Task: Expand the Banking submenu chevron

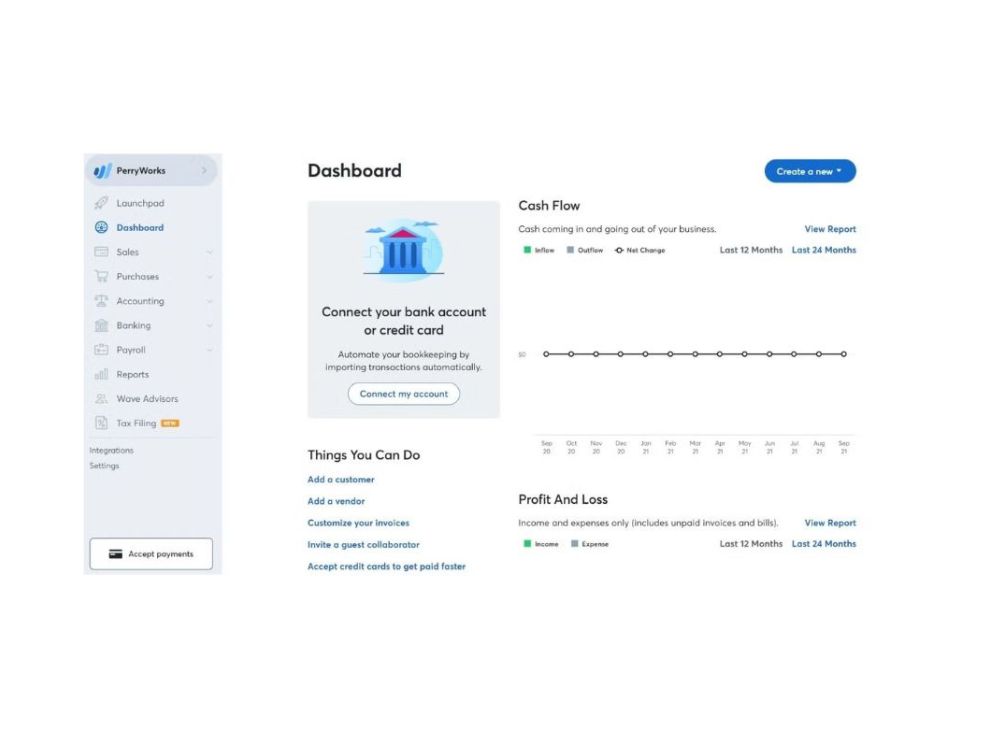Action: pos(209,325)
